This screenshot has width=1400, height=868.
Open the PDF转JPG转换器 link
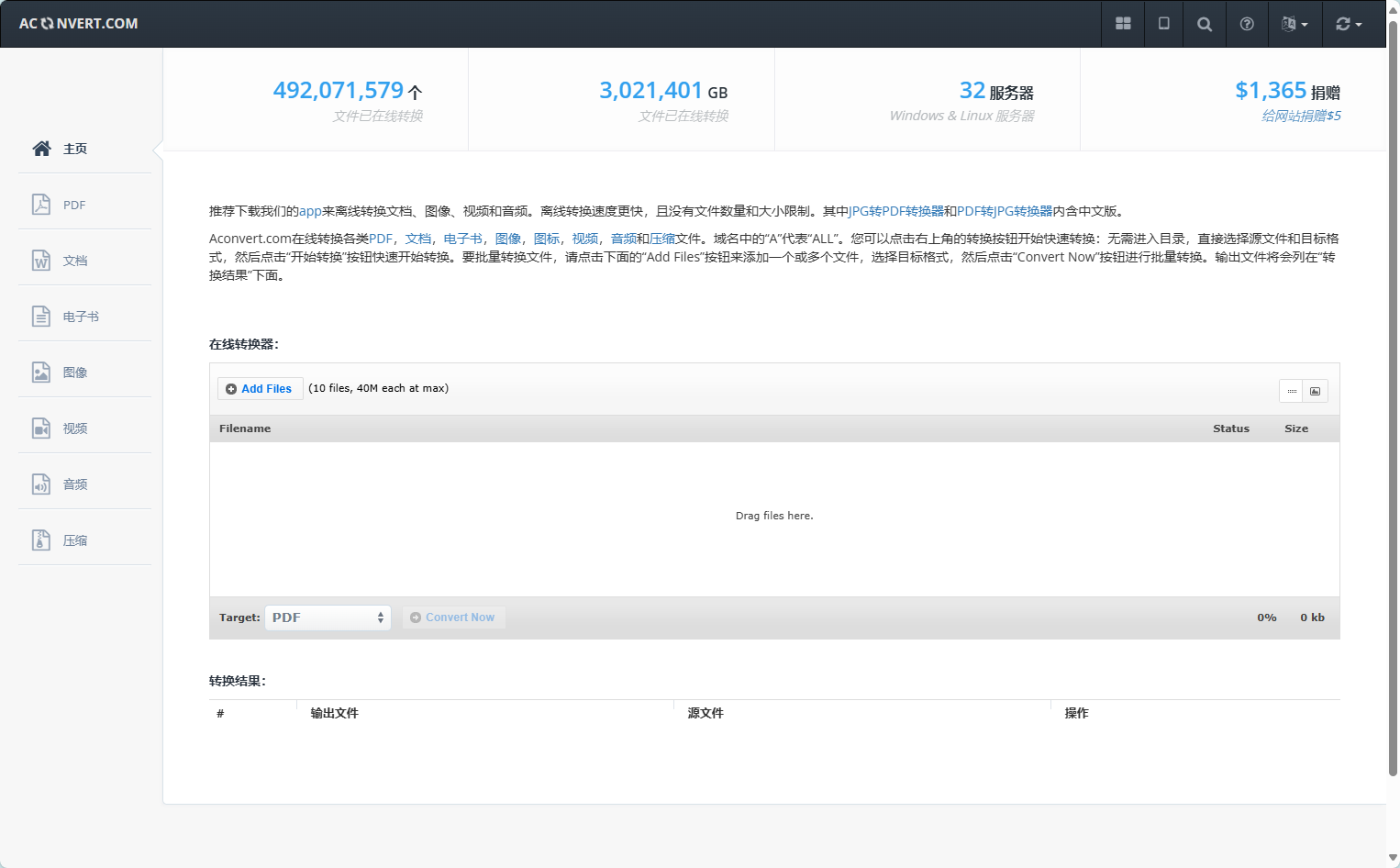(x=1005, y=211)
